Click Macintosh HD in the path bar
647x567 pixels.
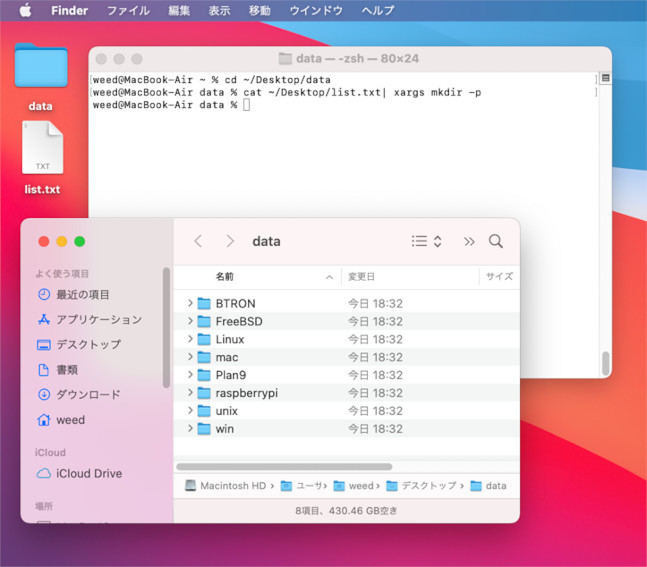pos(225,486)
